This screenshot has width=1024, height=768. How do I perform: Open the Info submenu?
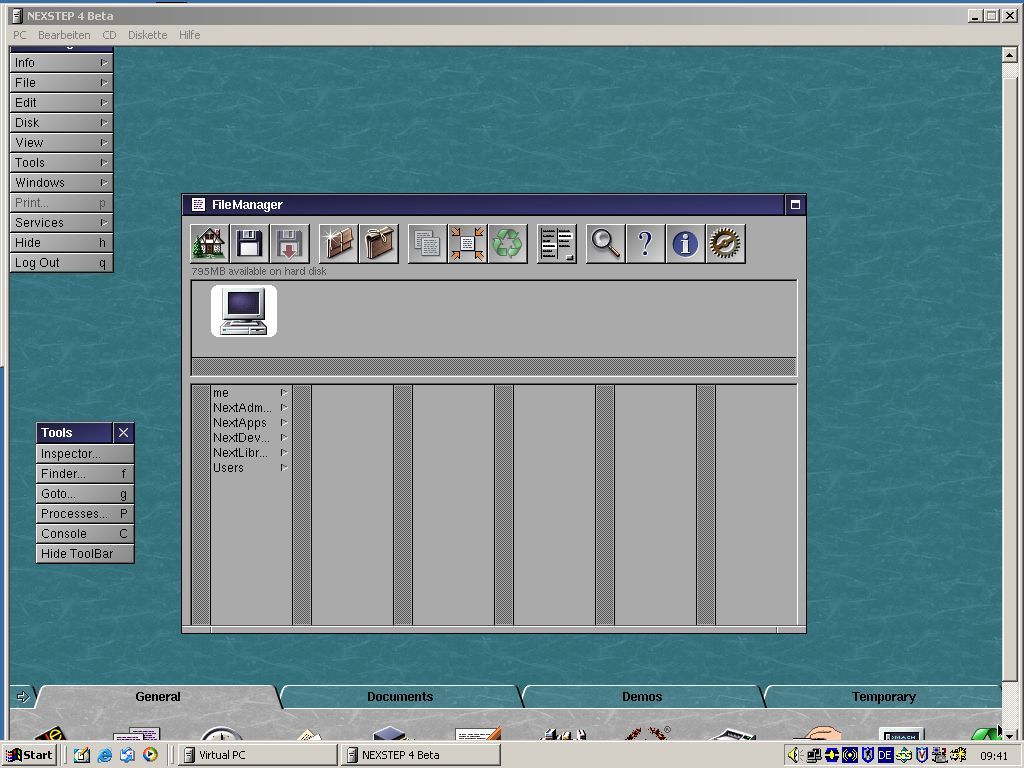[61, 63]
